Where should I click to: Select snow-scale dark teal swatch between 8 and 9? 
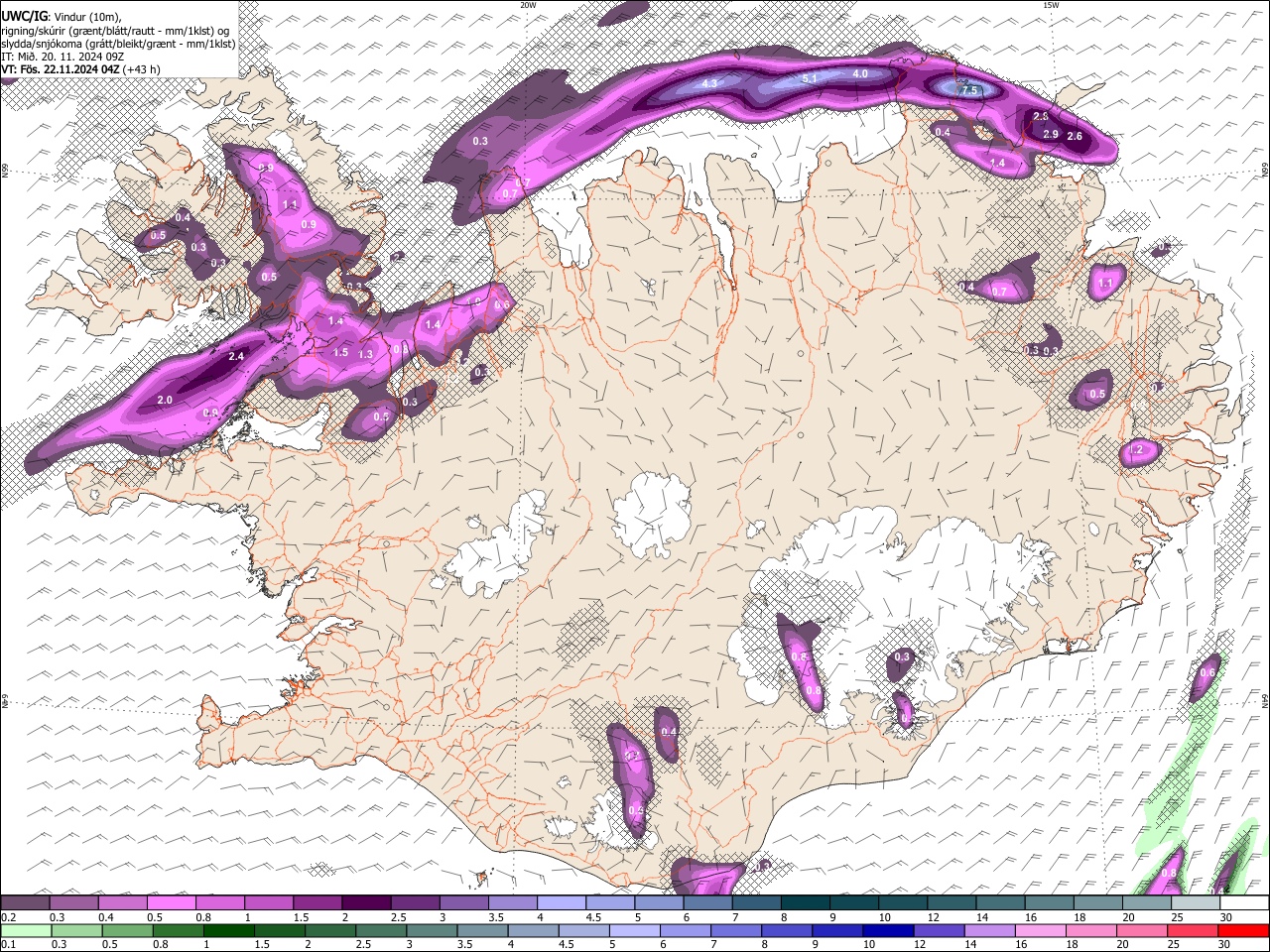click(x=805, y=903)
